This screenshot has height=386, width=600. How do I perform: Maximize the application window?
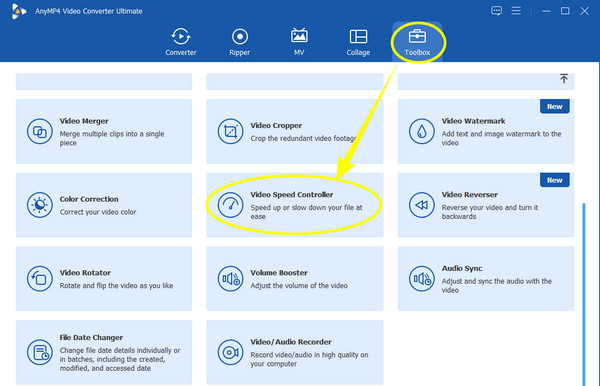[565, 11]
